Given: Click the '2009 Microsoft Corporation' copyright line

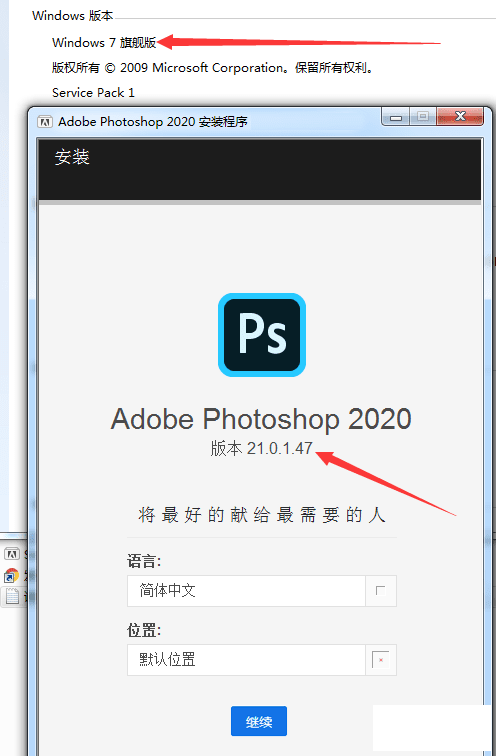Looking at the screenshot, I should point(213,68).
